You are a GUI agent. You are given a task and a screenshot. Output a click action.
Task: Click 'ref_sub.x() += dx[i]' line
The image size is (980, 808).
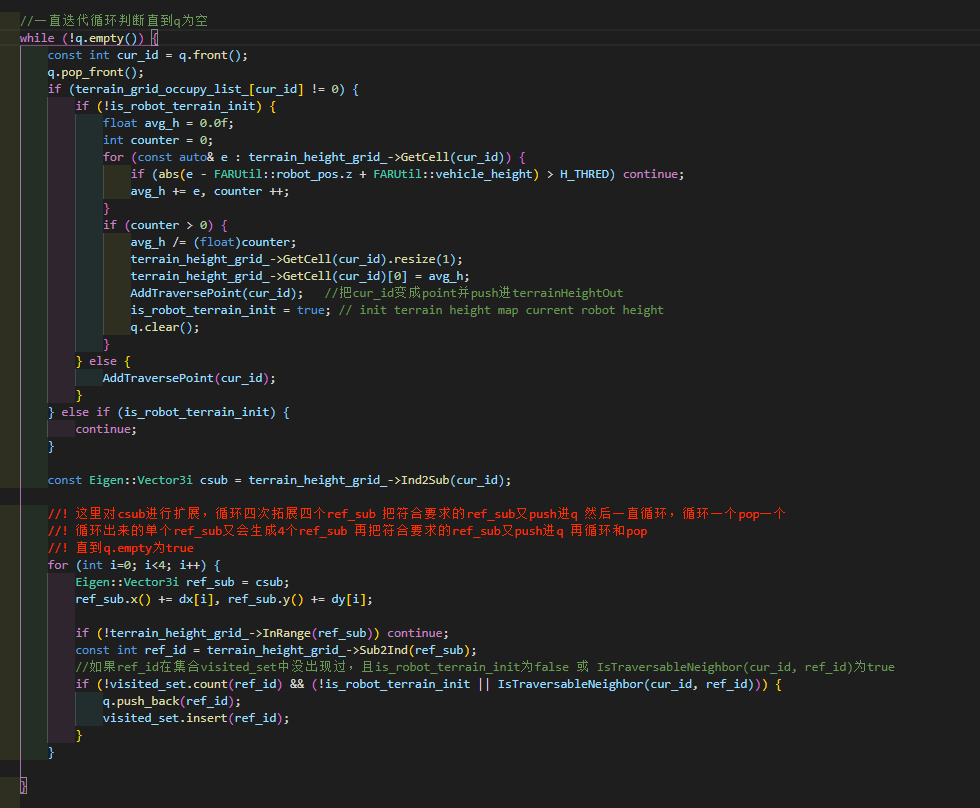(224, 599)
